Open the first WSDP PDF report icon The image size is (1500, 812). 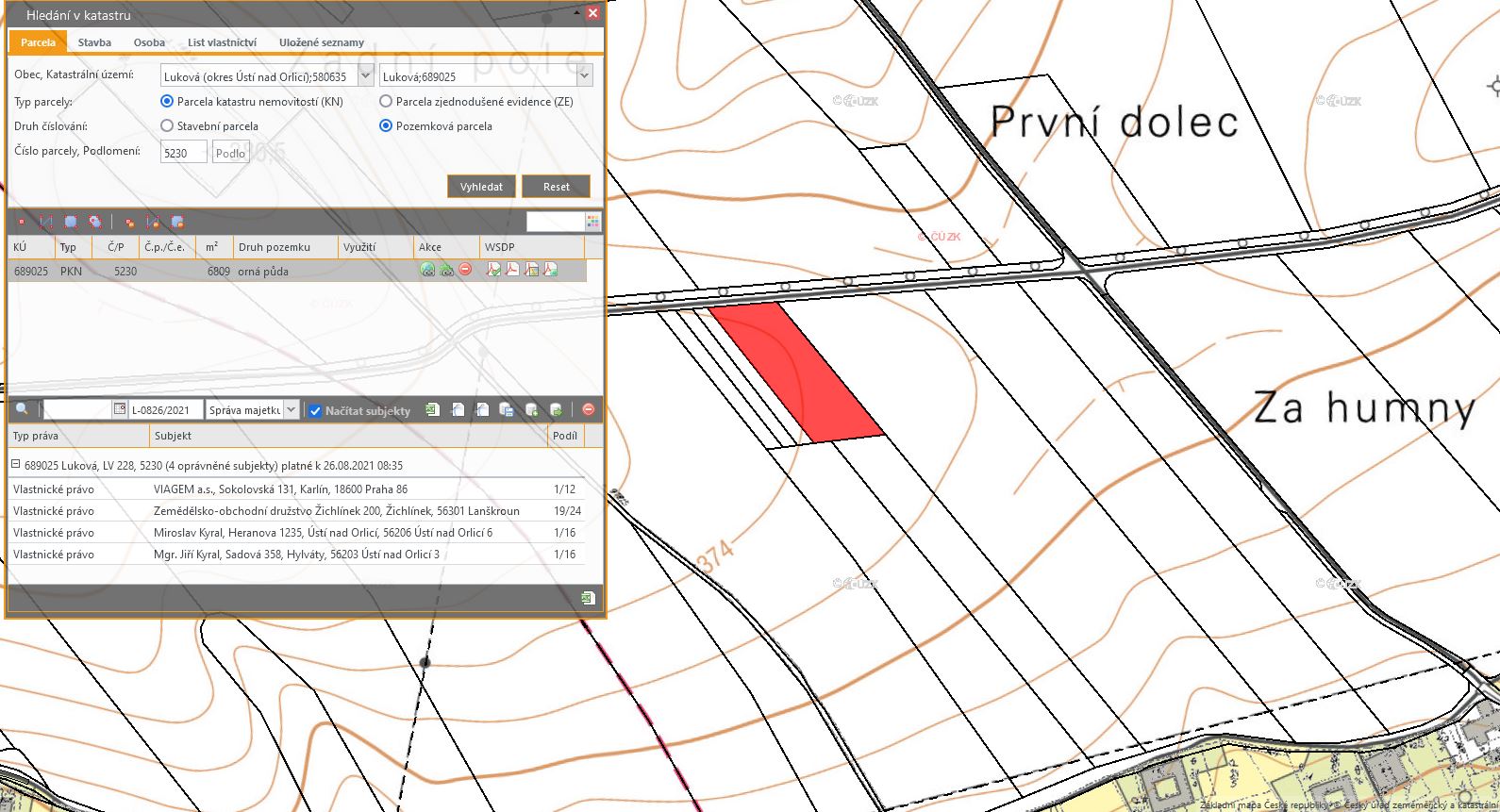coord(493,271)
